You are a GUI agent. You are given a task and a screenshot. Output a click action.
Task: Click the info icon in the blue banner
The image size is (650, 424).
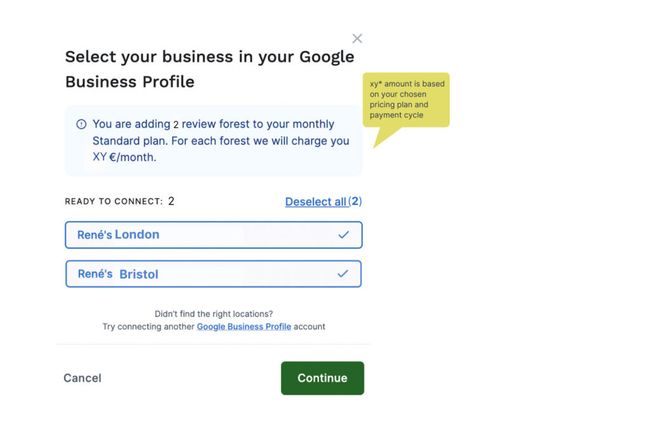coord(81,124)
